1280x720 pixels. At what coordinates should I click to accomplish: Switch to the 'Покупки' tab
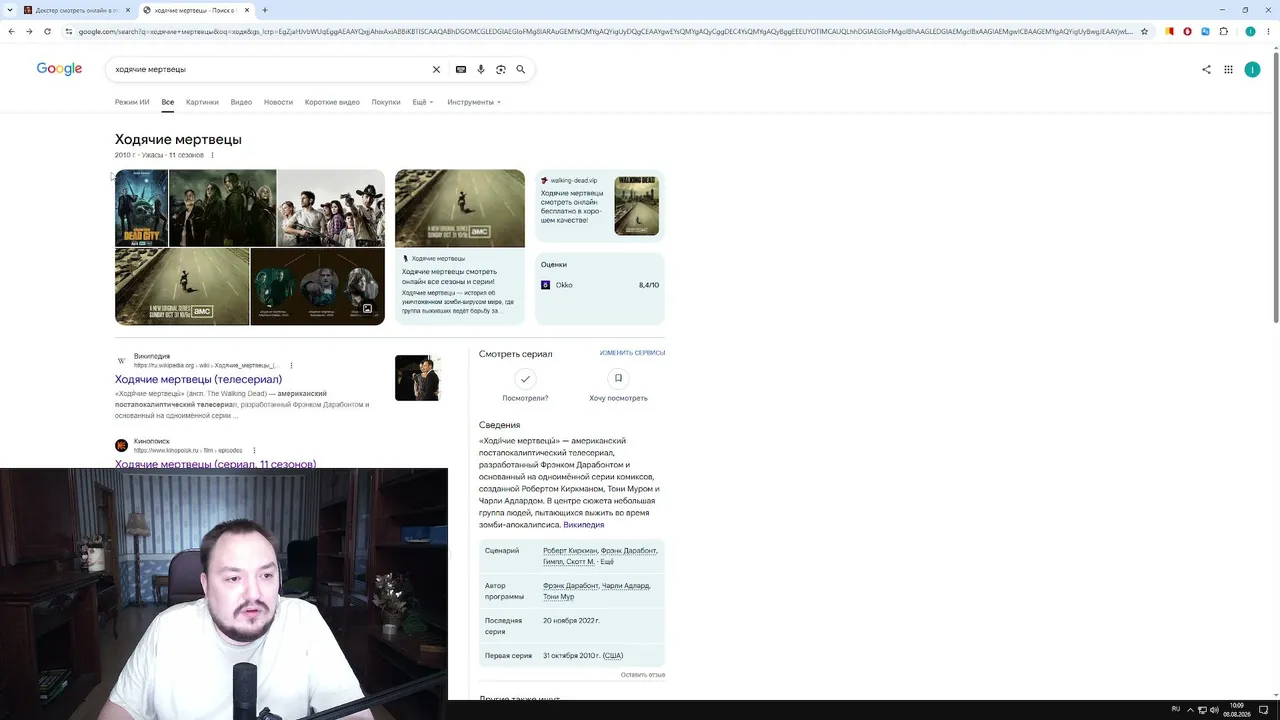(x=386, y=102)
